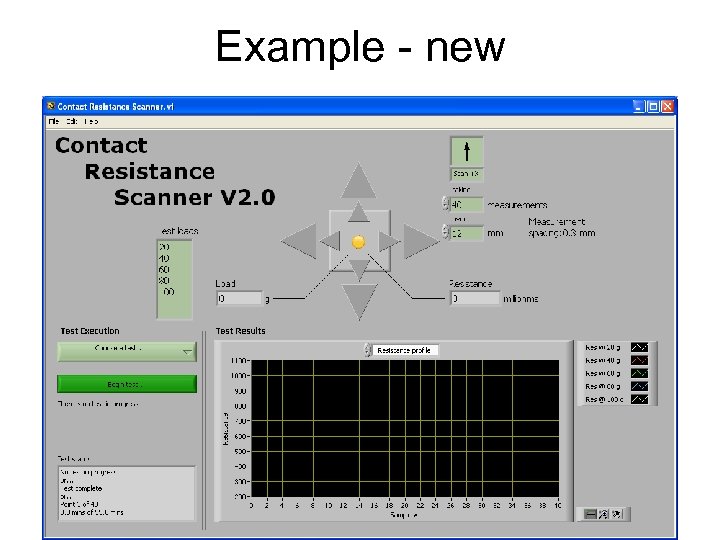Viewport: 720px width, 540px height.
Task: Click the scan length mm input field
Action: [466, 233]
